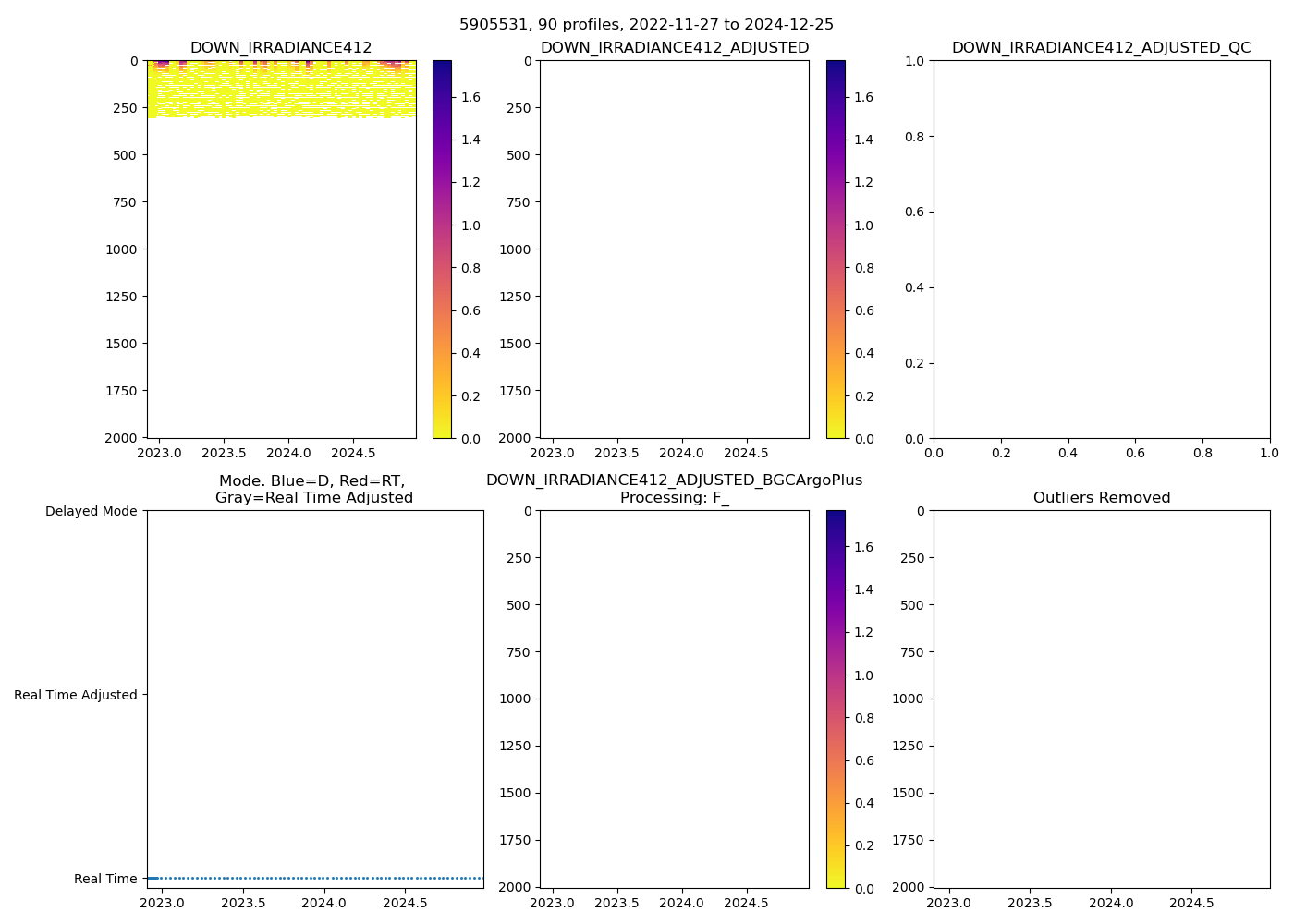Select the 'Real Time Adjusted' axis label
Image resolution: width=1294 pixels, height=924 pixels.
(x=75, y=695)
